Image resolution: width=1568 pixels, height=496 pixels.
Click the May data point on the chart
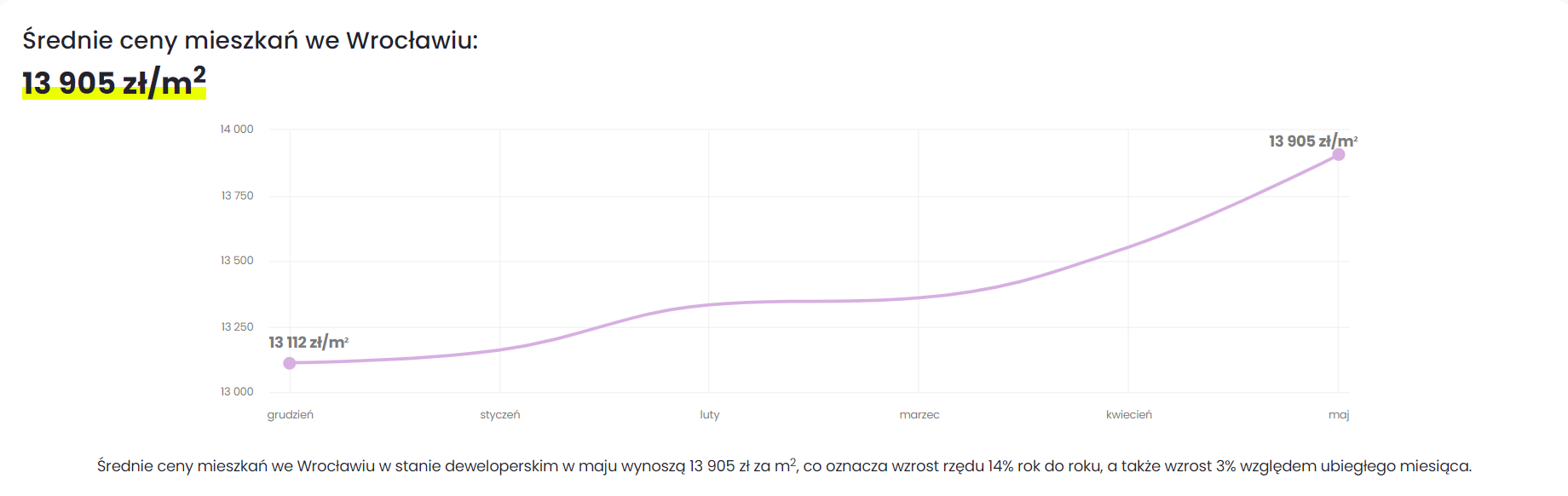point(1339,154)
